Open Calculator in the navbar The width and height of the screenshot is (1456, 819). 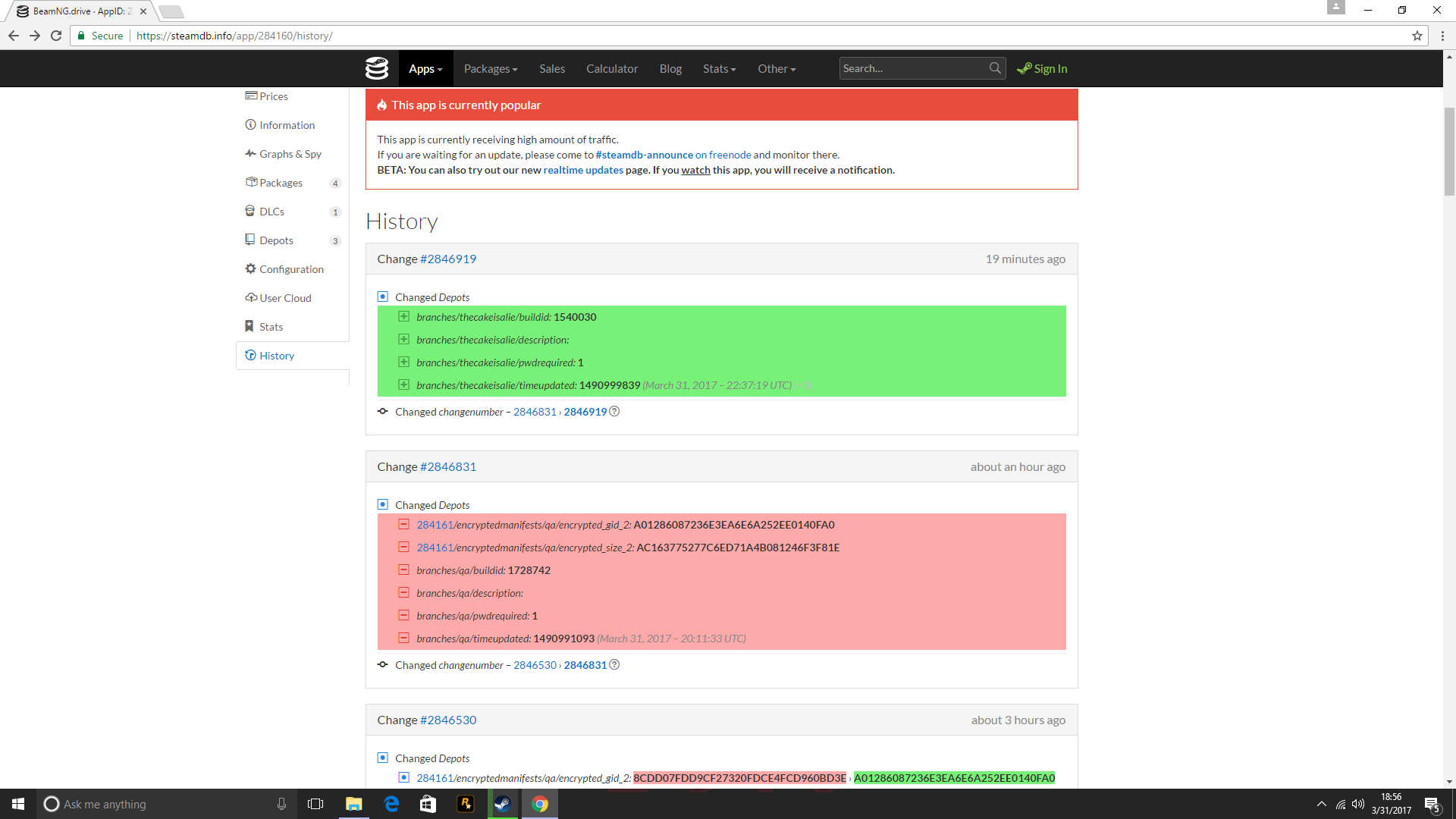point(612,68)
